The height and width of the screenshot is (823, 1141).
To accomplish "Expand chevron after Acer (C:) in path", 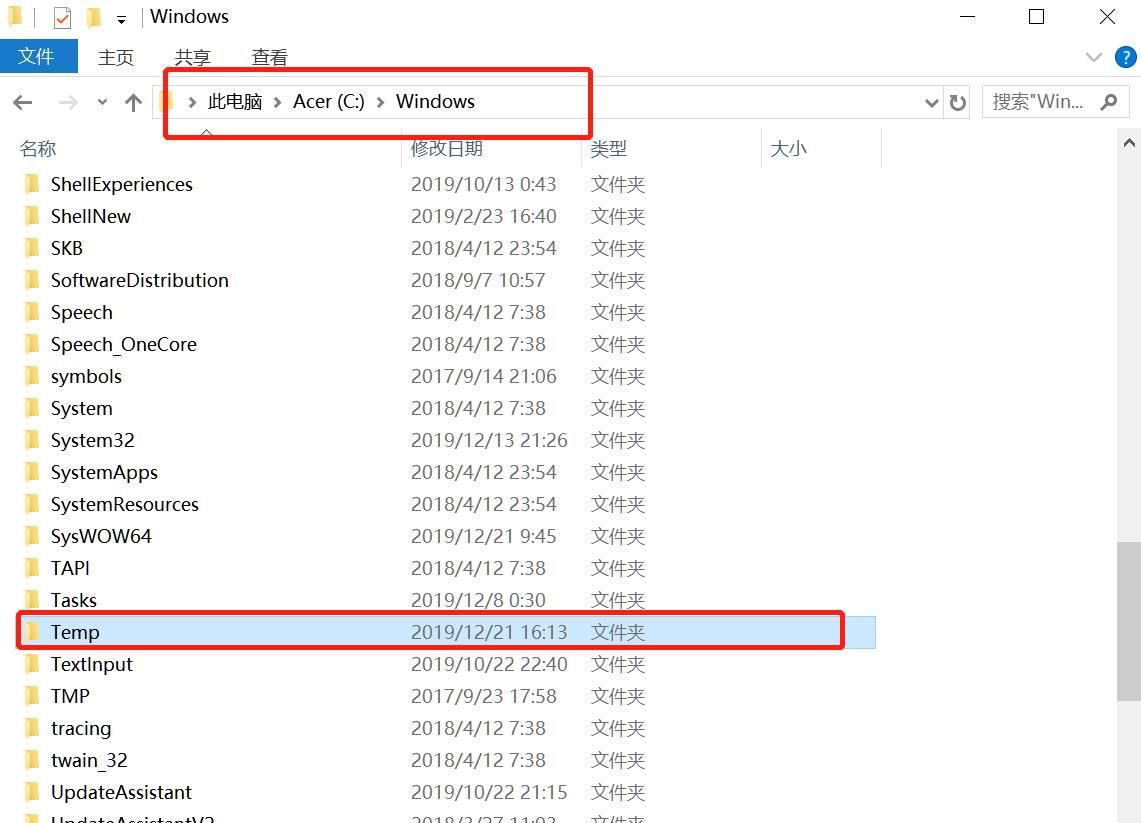I will pos(381,103).
